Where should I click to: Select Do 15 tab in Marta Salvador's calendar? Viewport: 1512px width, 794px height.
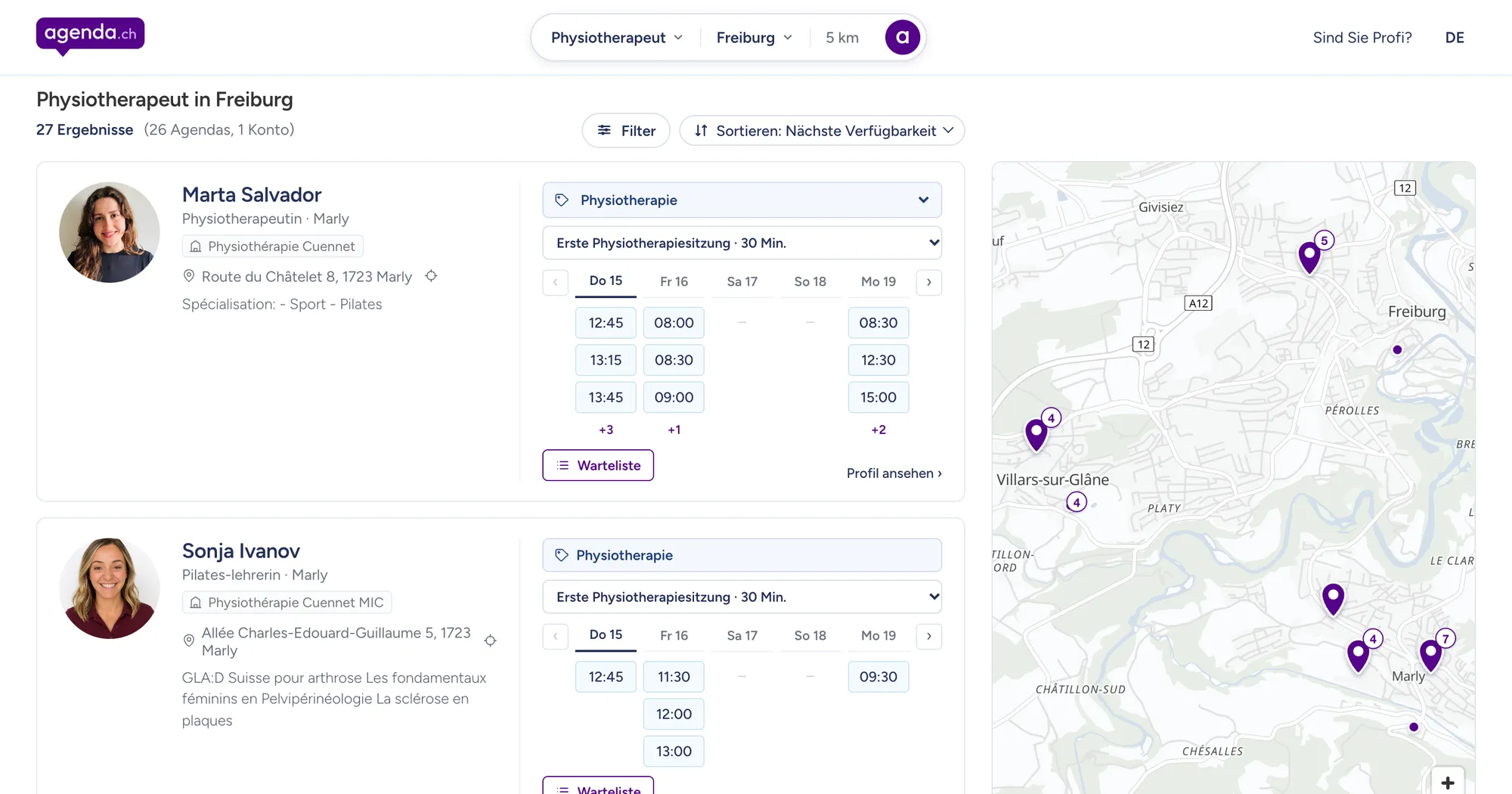point(606,281)
